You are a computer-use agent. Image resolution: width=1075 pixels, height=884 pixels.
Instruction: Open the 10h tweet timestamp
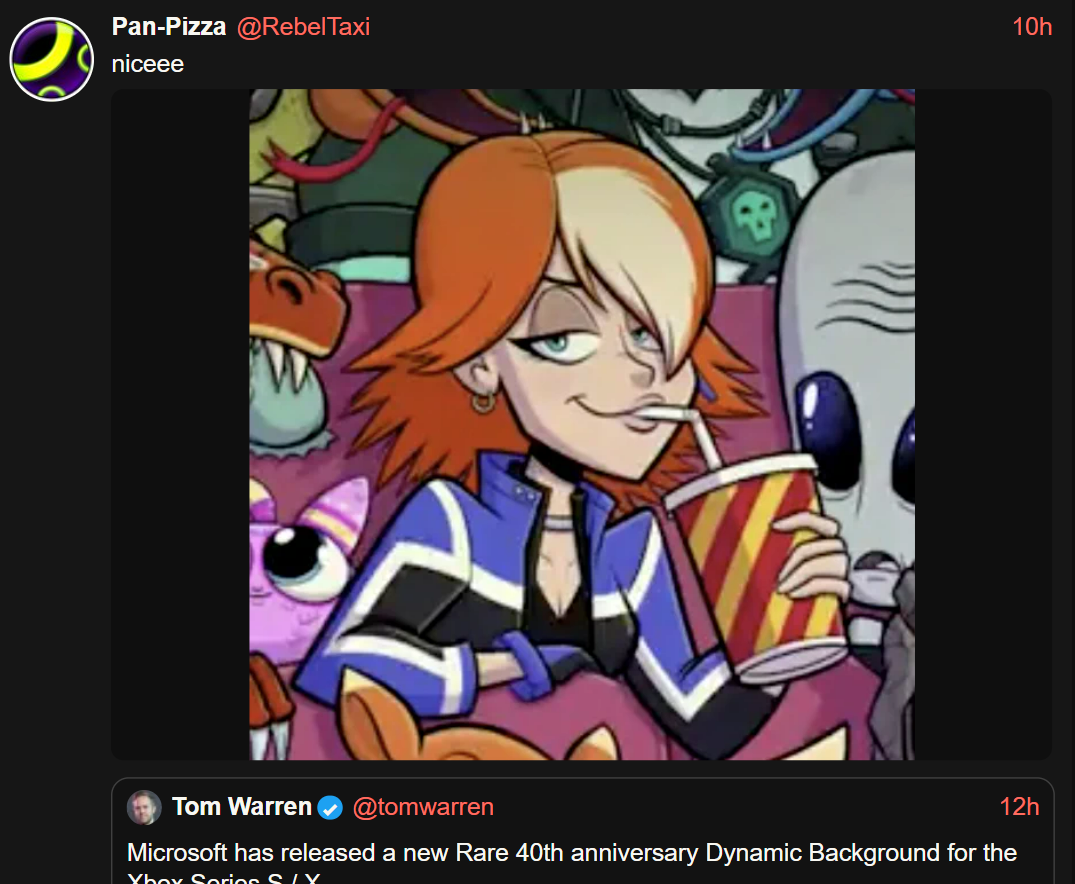[1032, 27]
